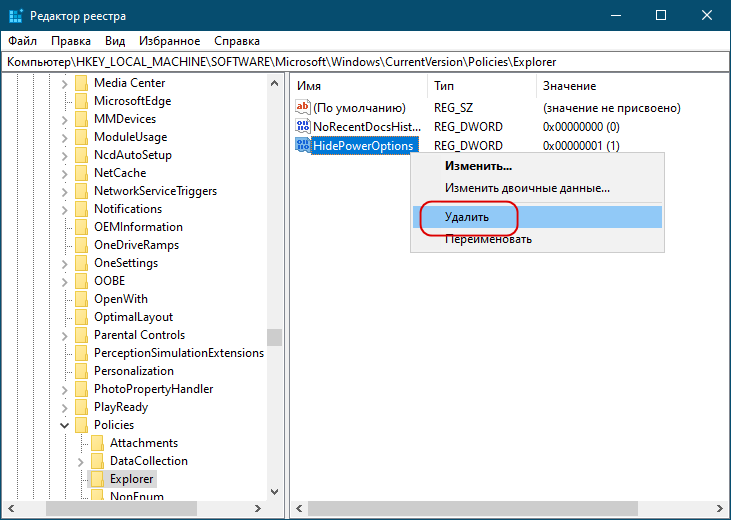Click the 0x00000001 (1) data cell
Viewport: 731px width, 520px height.
(581, 146)
